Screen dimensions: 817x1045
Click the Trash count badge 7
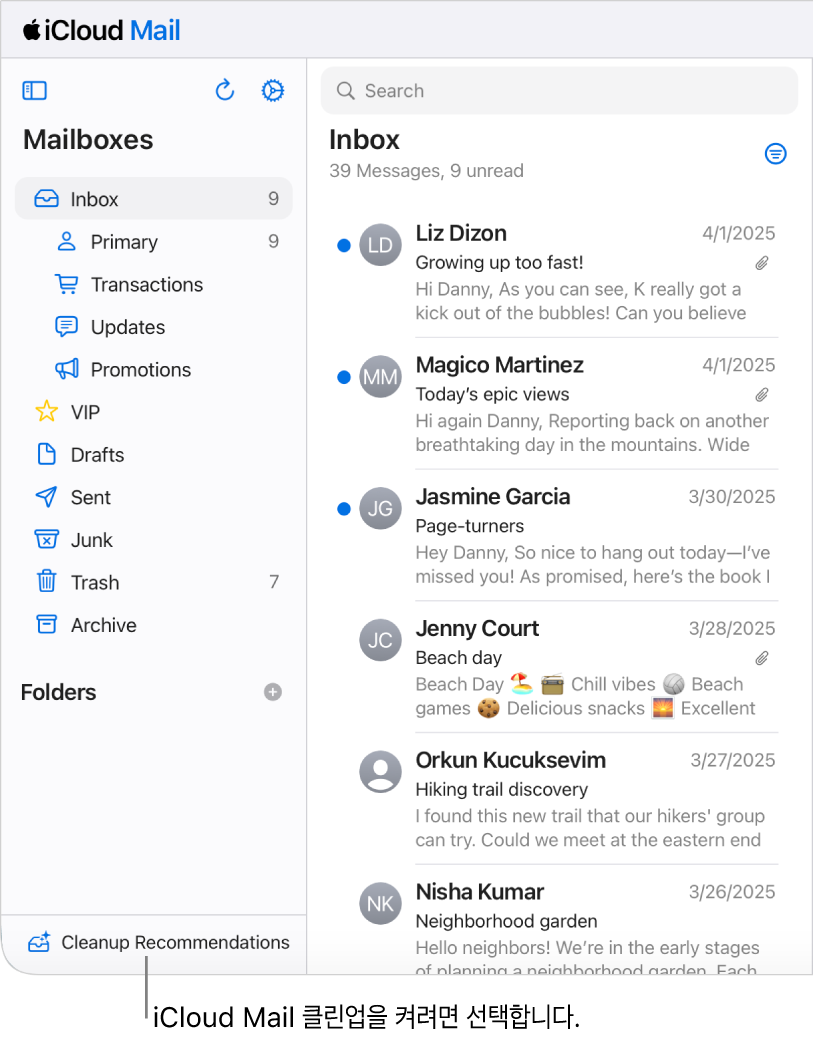(x=274, y=582)
